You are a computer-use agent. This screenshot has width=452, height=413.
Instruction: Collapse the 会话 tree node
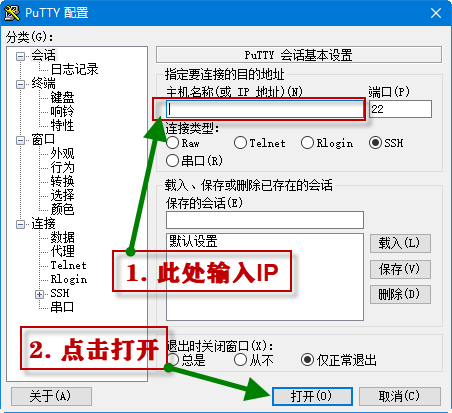point(20,56)
